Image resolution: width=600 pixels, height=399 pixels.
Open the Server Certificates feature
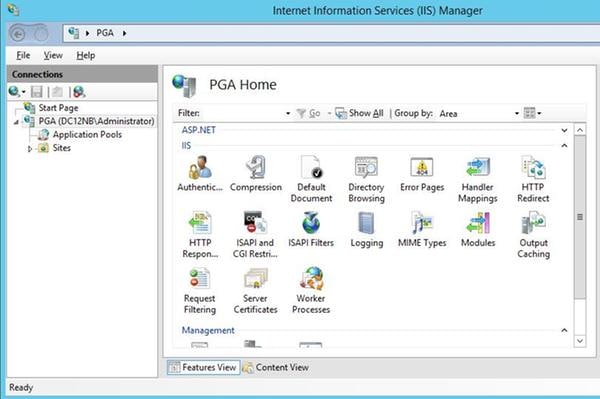point(255,291)
